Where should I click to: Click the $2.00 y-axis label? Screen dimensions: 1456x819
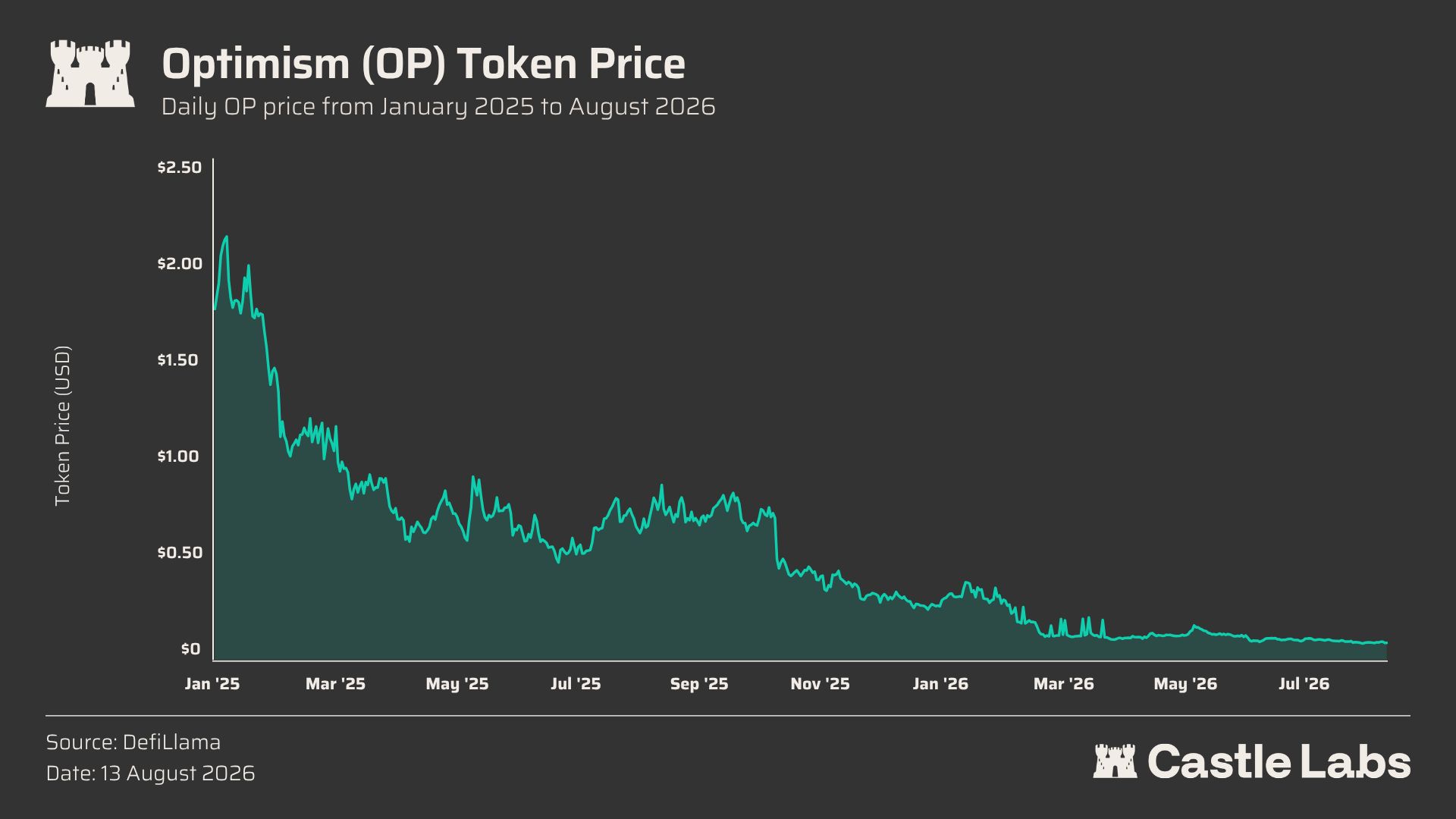point(180,263)
